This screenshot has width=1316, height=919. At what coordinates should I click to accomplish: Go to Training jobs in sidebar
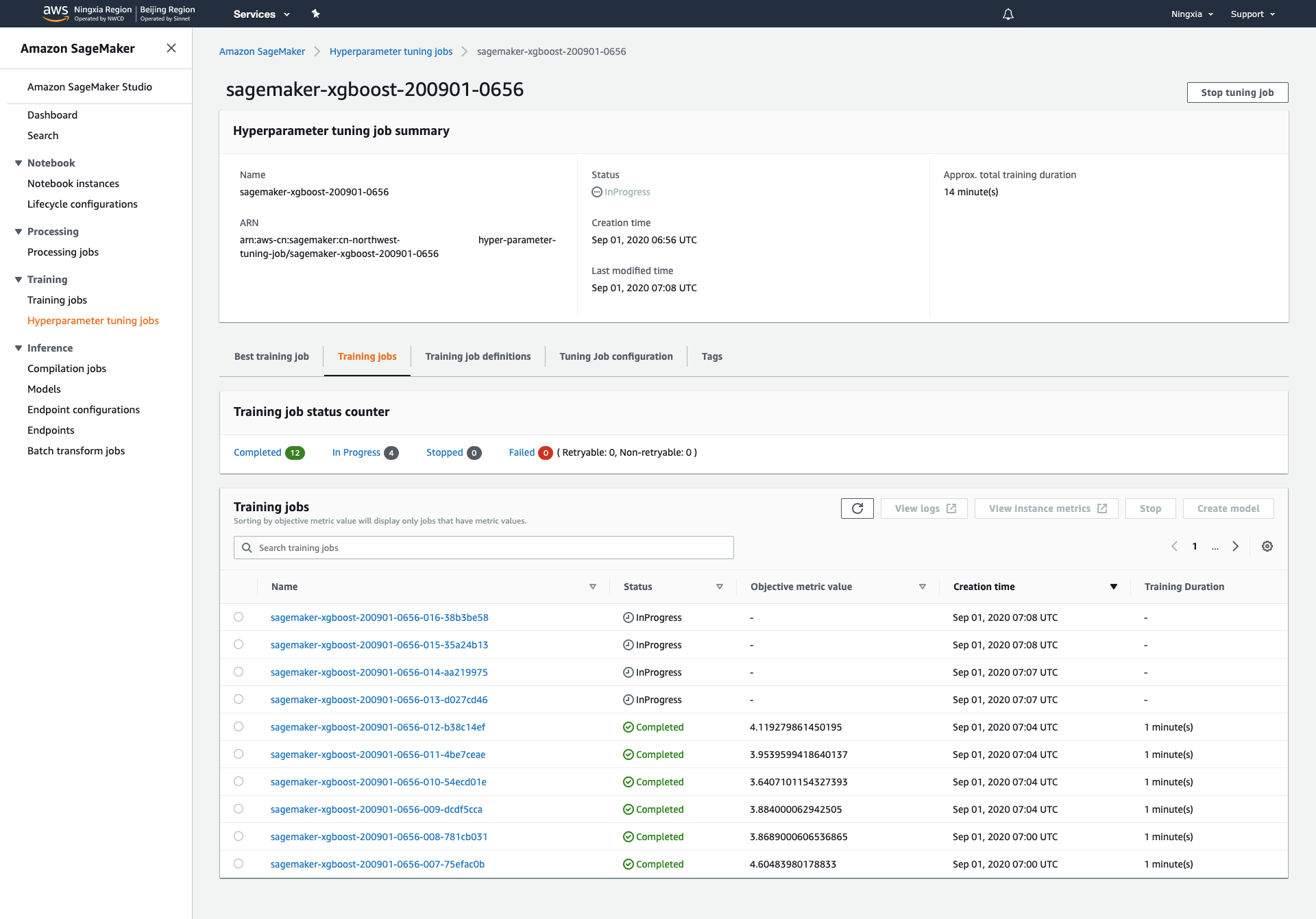coord(57,300)
